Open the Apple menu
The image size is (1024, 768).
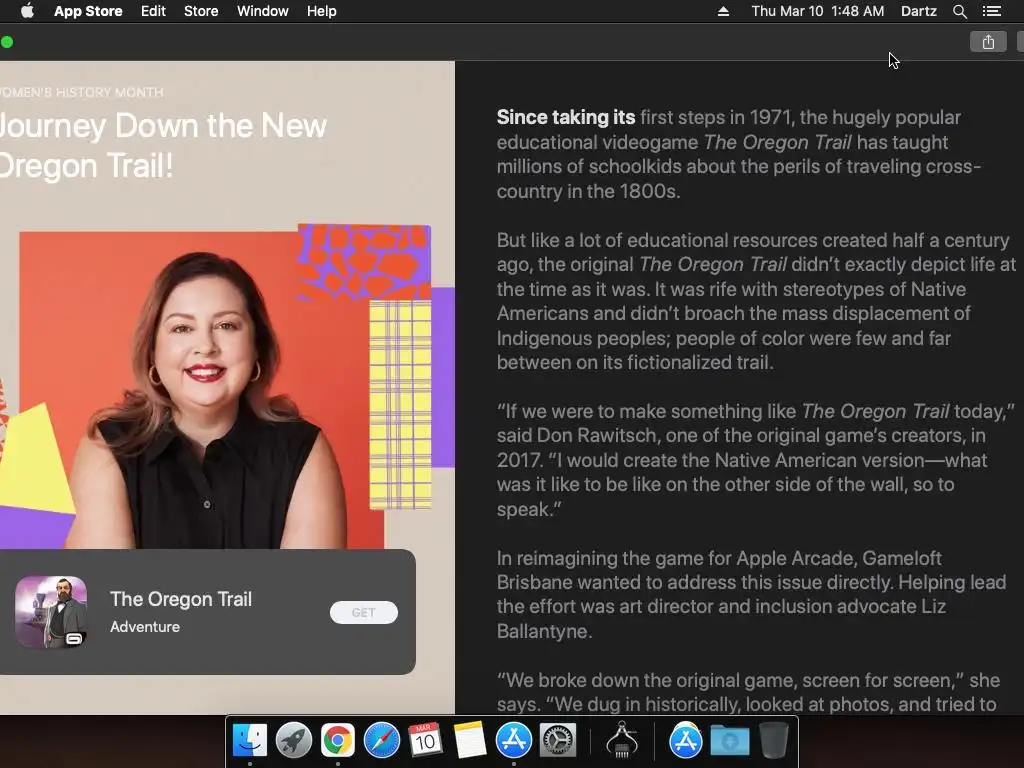[27, 11]
